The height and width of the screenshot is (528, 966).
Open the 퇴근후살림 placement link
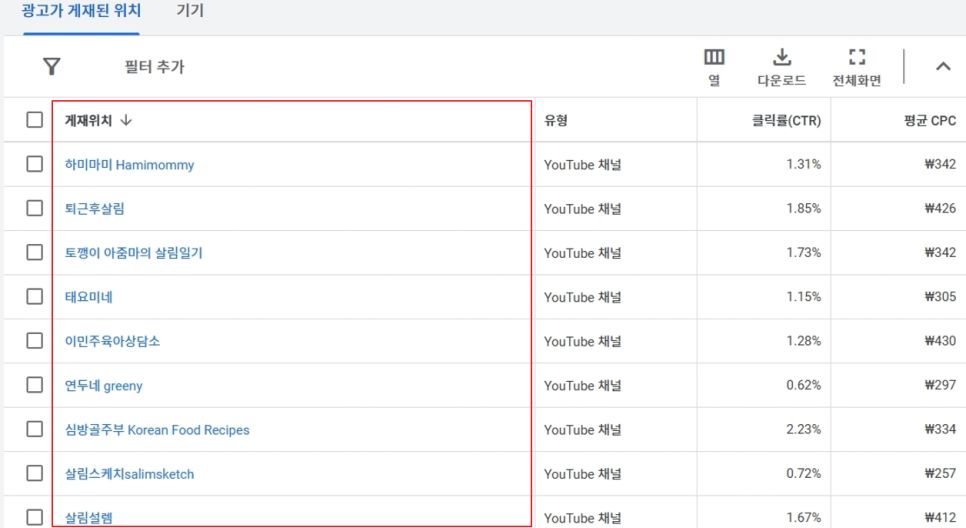pos(94,208)
